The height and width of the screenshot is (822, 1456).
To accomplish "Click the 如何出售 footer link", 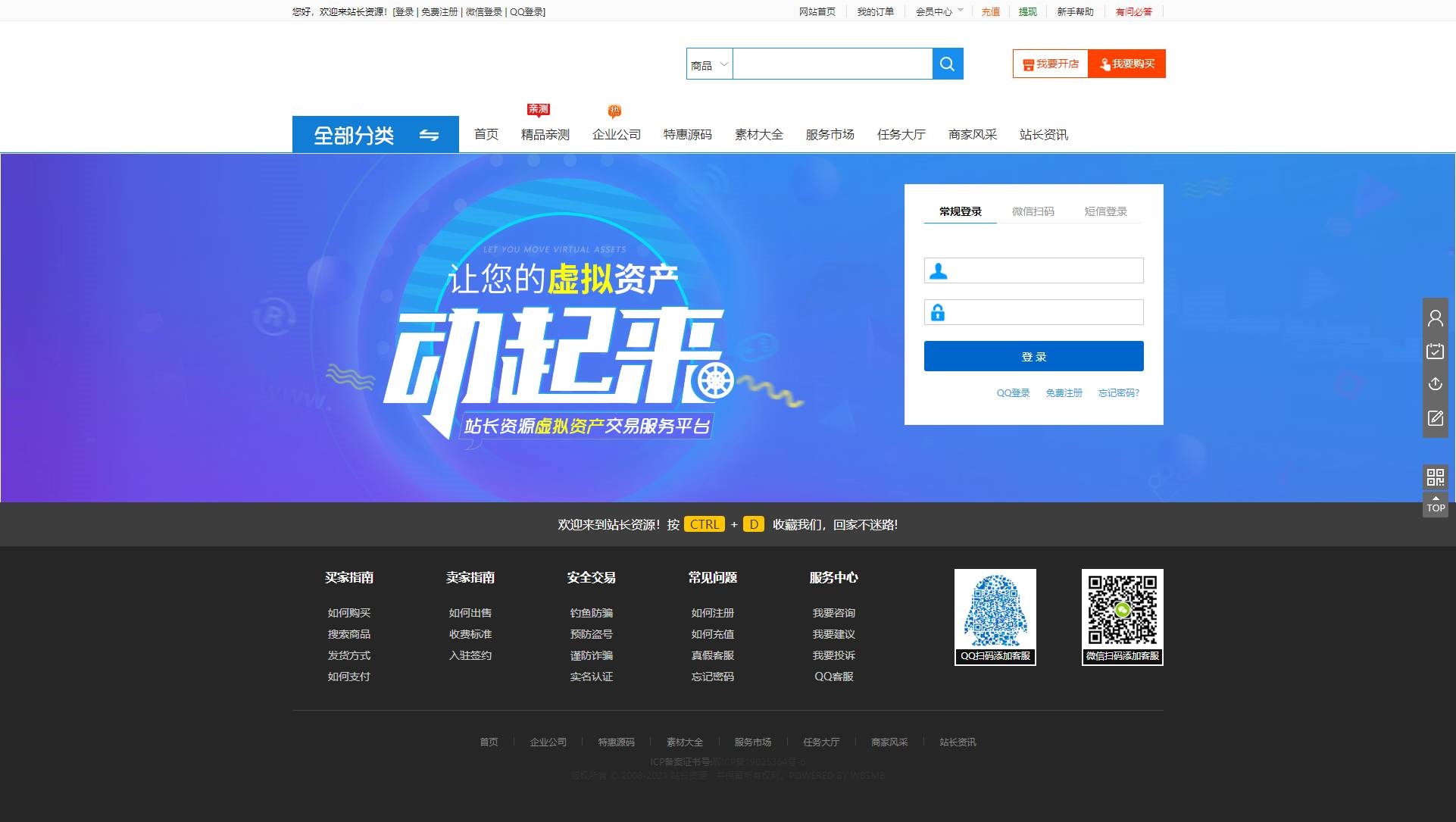I will coord(470,613).
